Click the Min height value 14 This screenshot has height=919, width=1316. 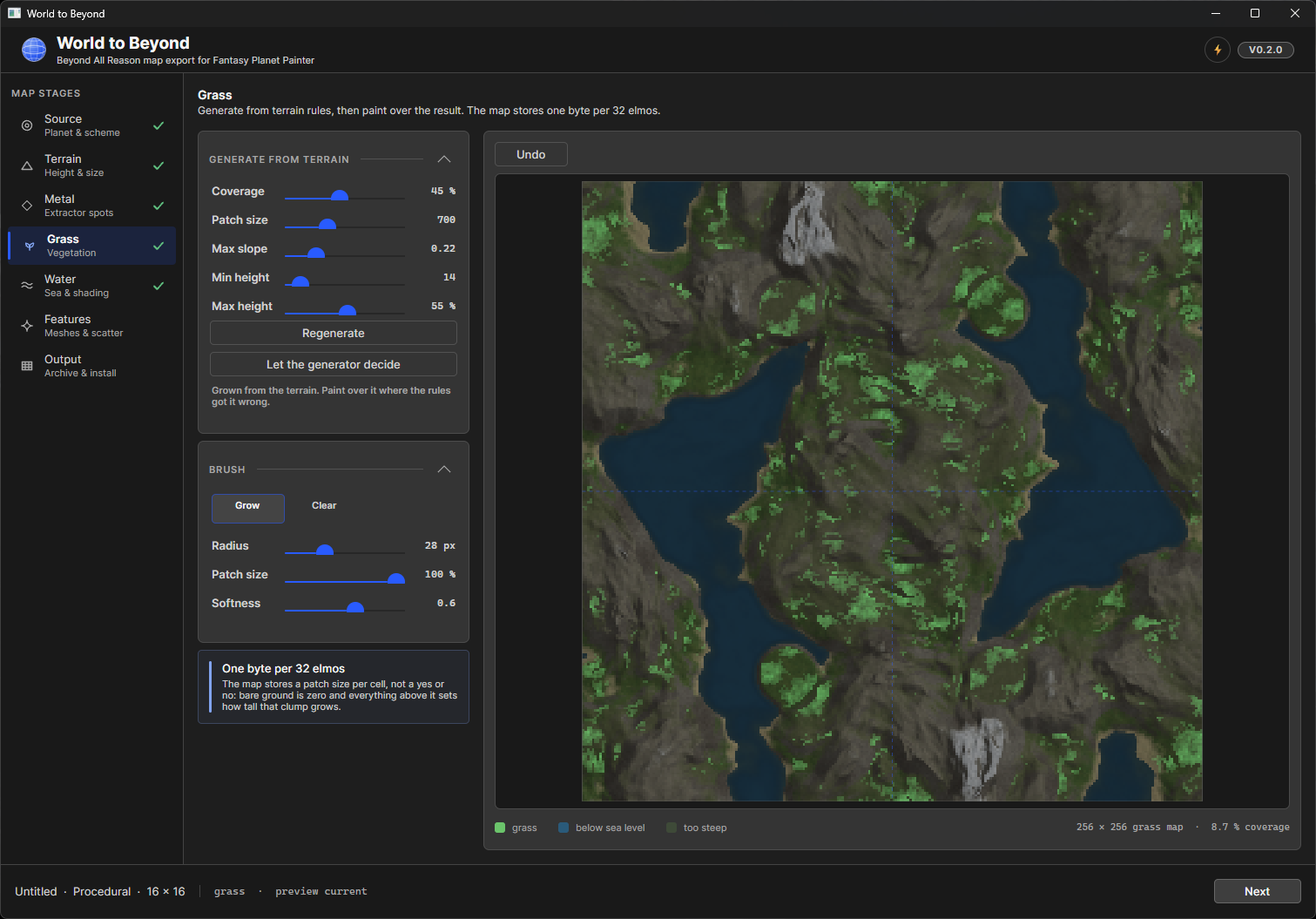449,278
